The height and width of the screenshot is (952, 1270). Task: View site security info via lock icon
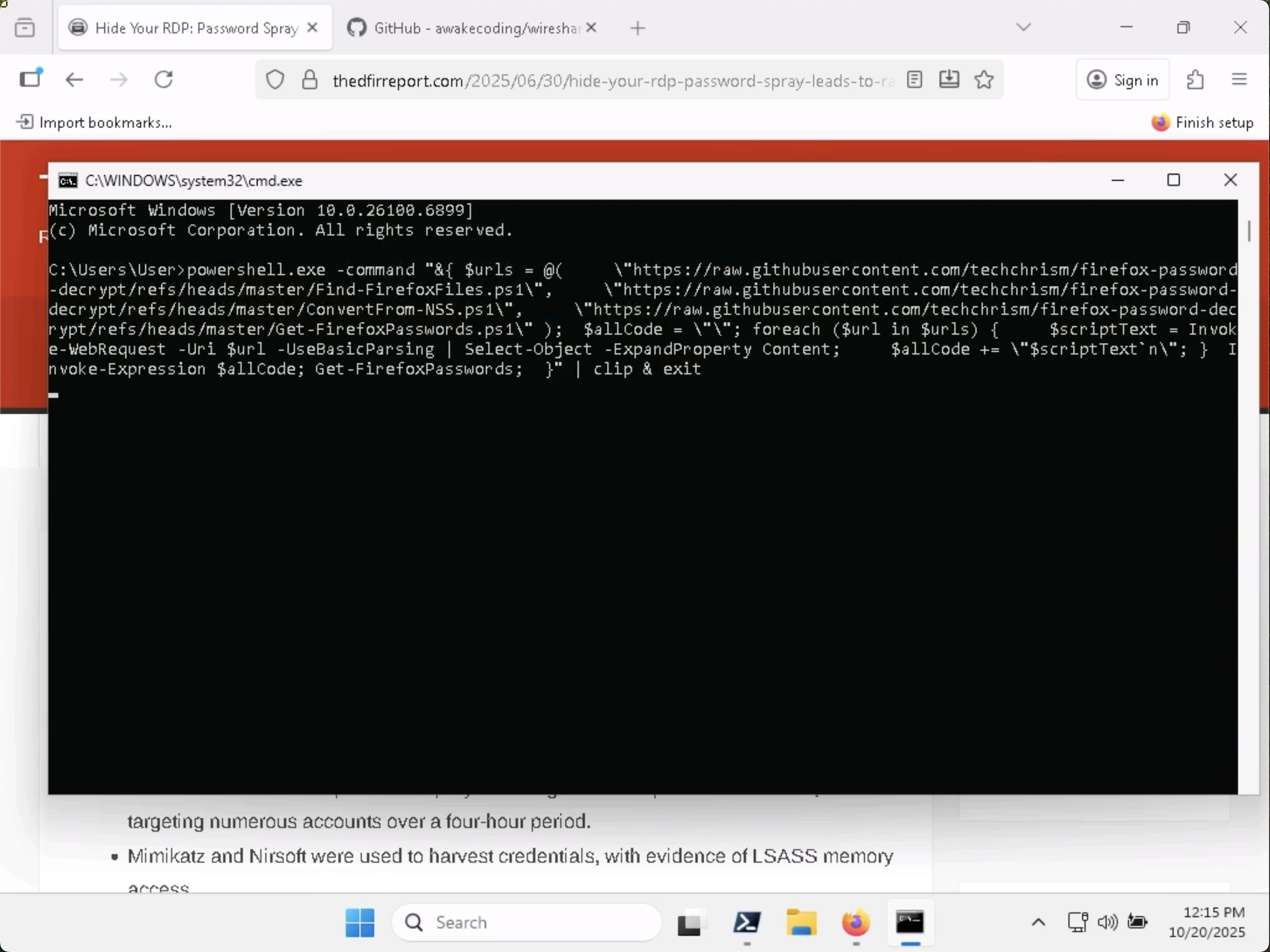click(310, 80)
